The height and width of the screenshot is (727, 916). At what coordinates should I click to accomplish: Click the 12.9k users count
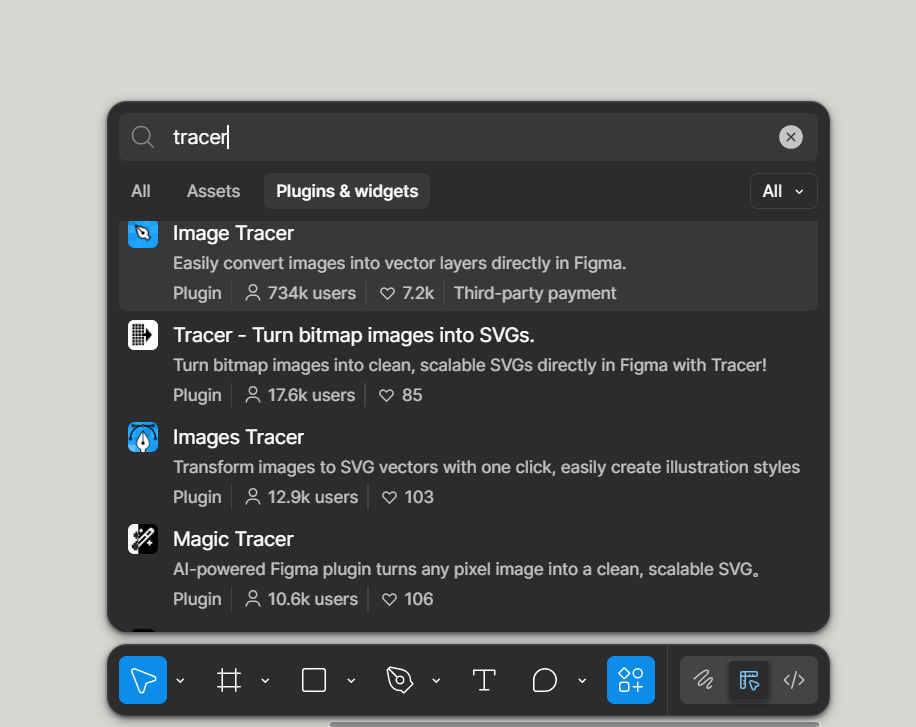pos(301,497)
